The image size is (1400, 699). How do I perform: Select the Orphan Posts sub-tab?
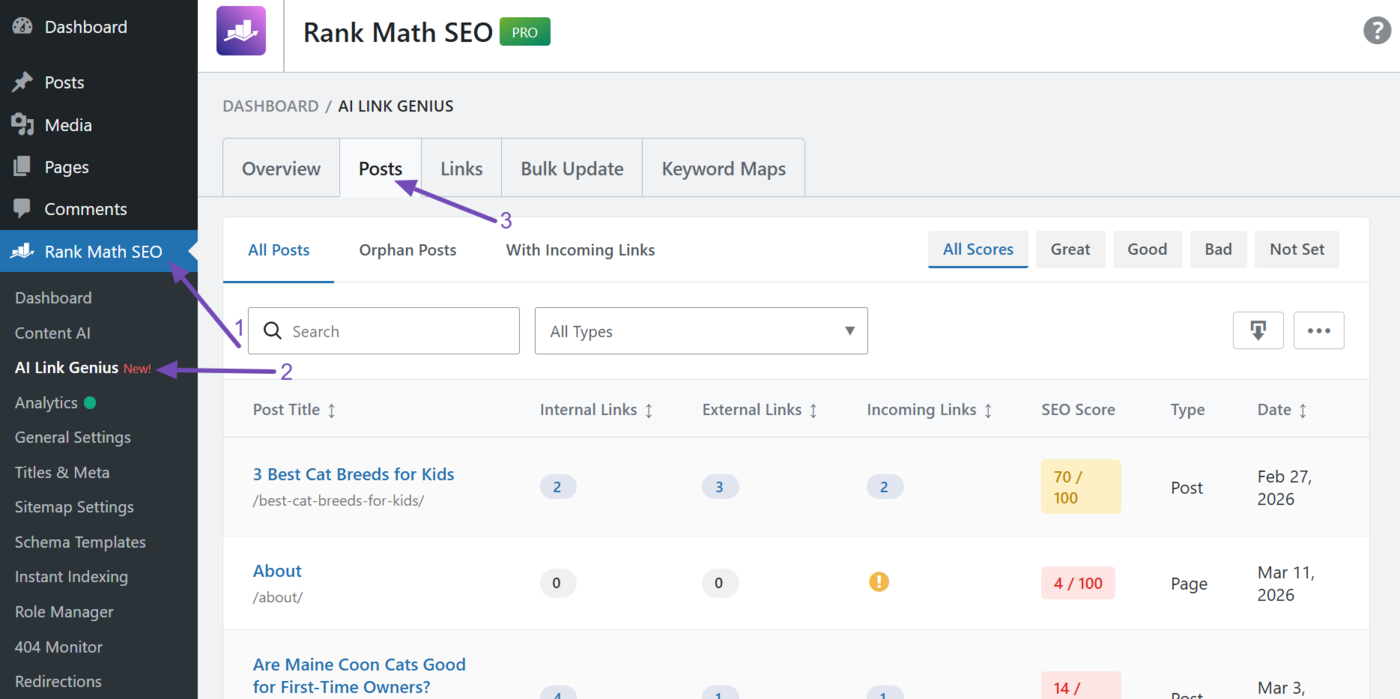(x=408, y=250)
